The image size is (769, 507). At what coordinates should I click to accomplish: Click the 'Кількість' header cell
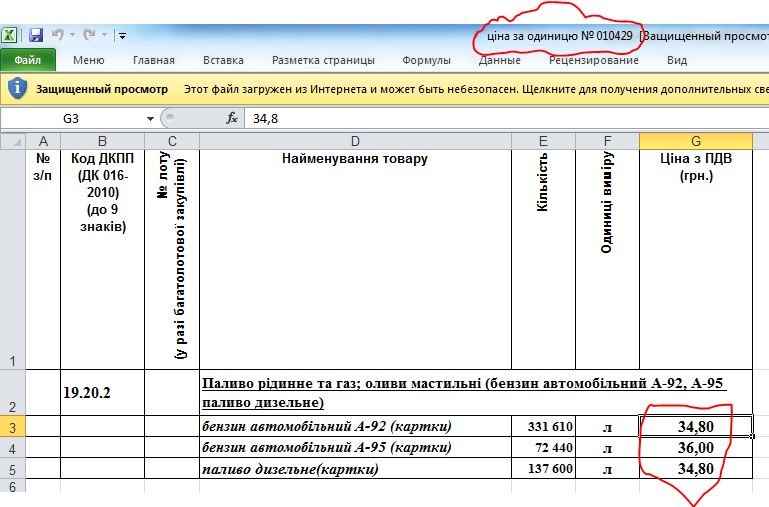coord(543,259)
